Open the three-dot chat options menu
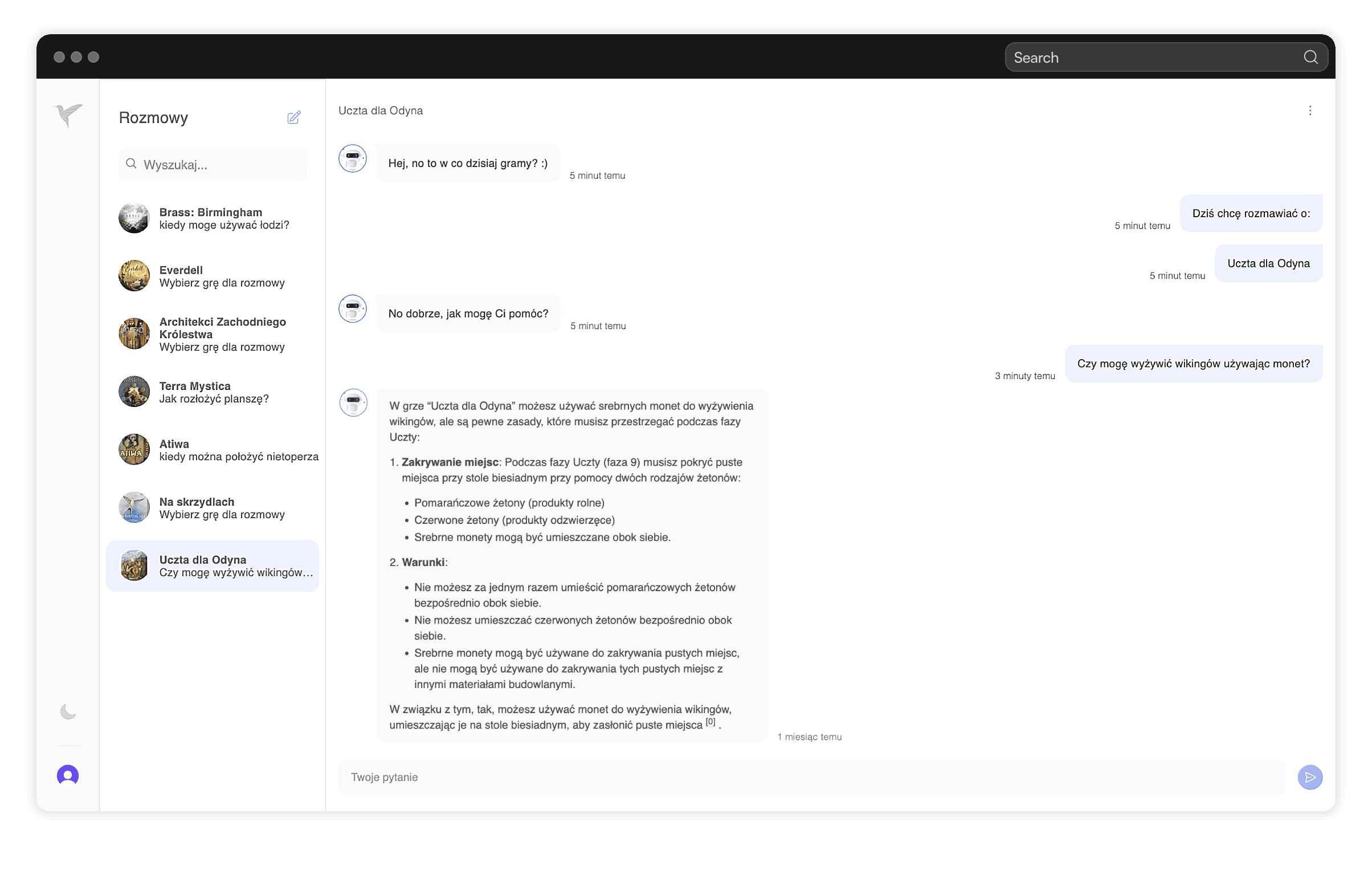The image size is (1372, 879). (1310, 111)
